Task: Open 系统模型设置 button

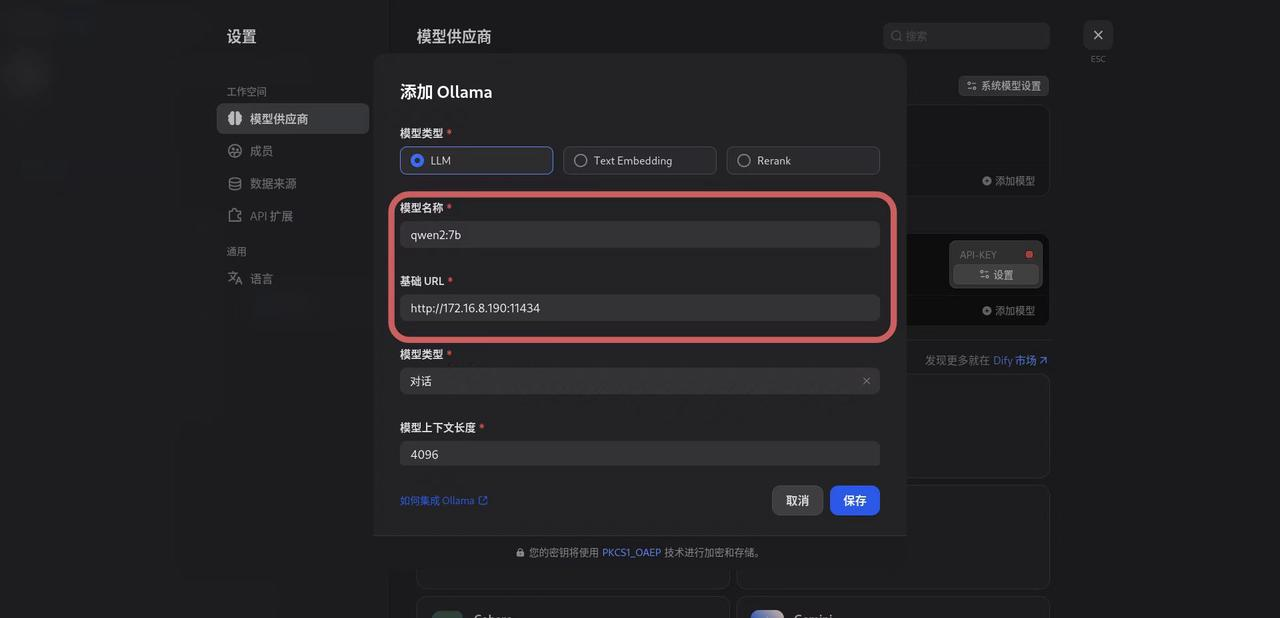Action: point(1003,86)
